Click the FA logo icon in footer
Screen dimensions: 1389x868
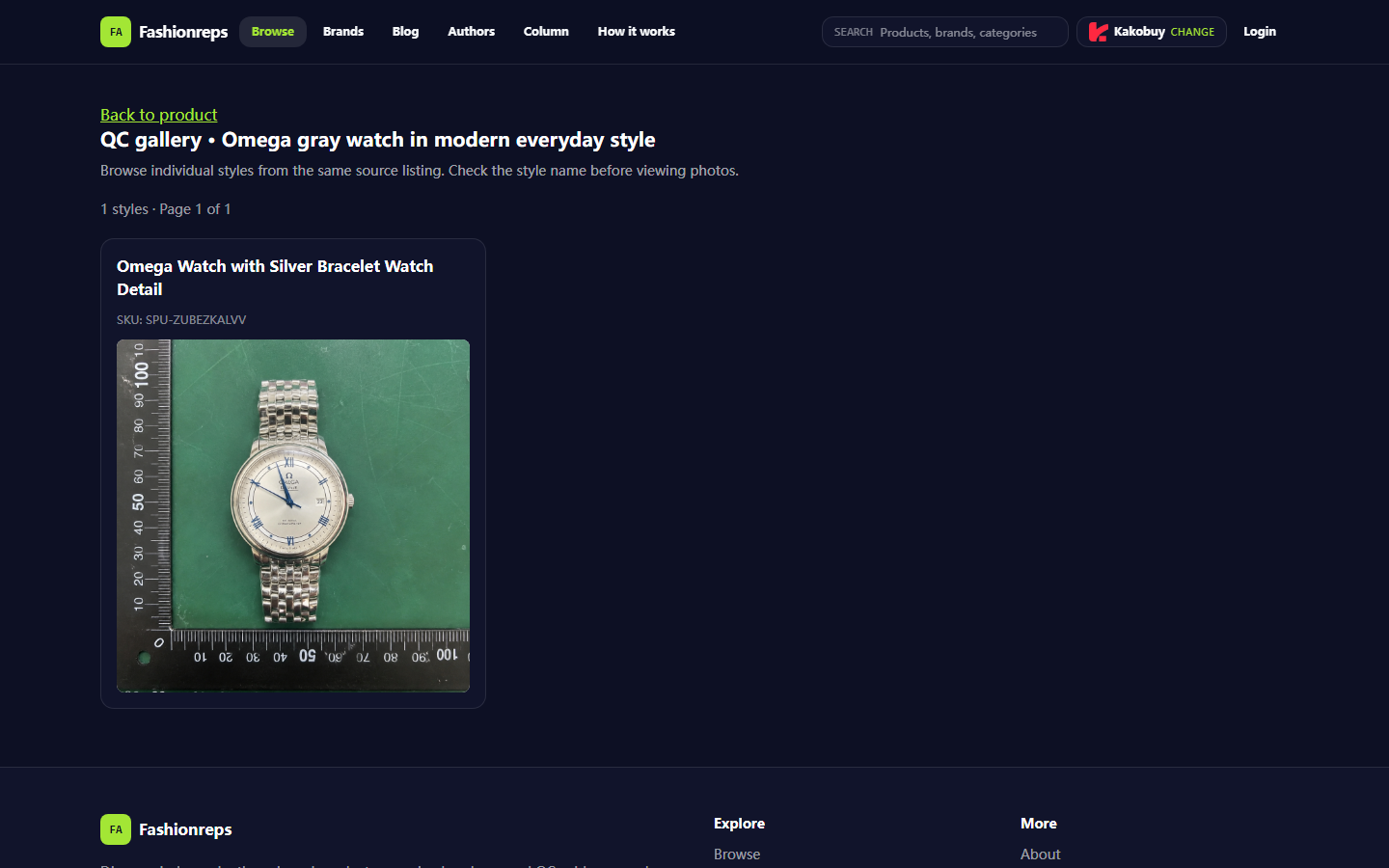coord(116,829)
